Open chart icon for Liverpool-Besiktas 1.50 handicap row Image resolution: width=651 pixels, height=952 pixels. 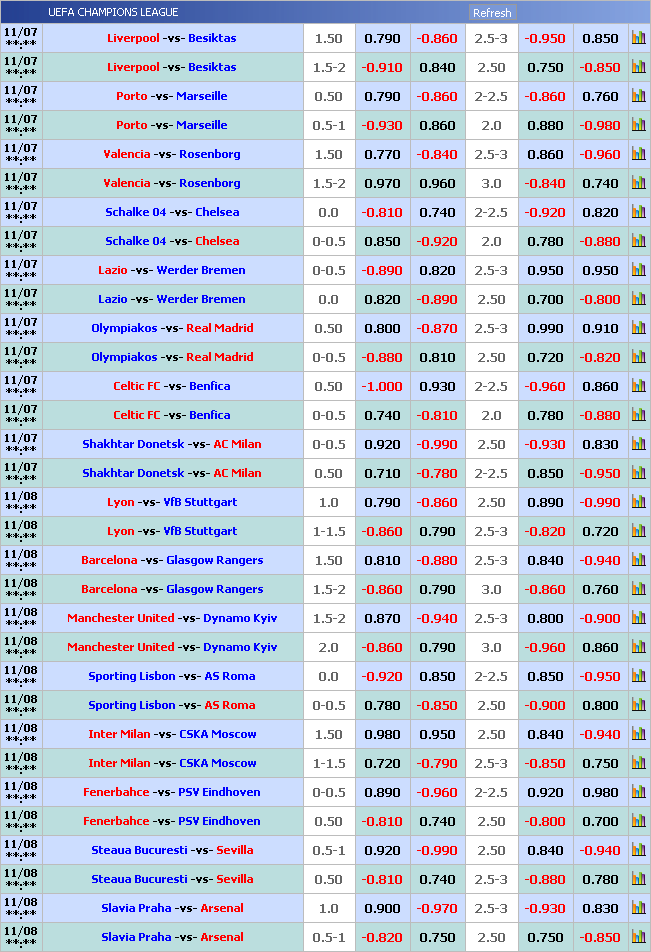point(638,38)
